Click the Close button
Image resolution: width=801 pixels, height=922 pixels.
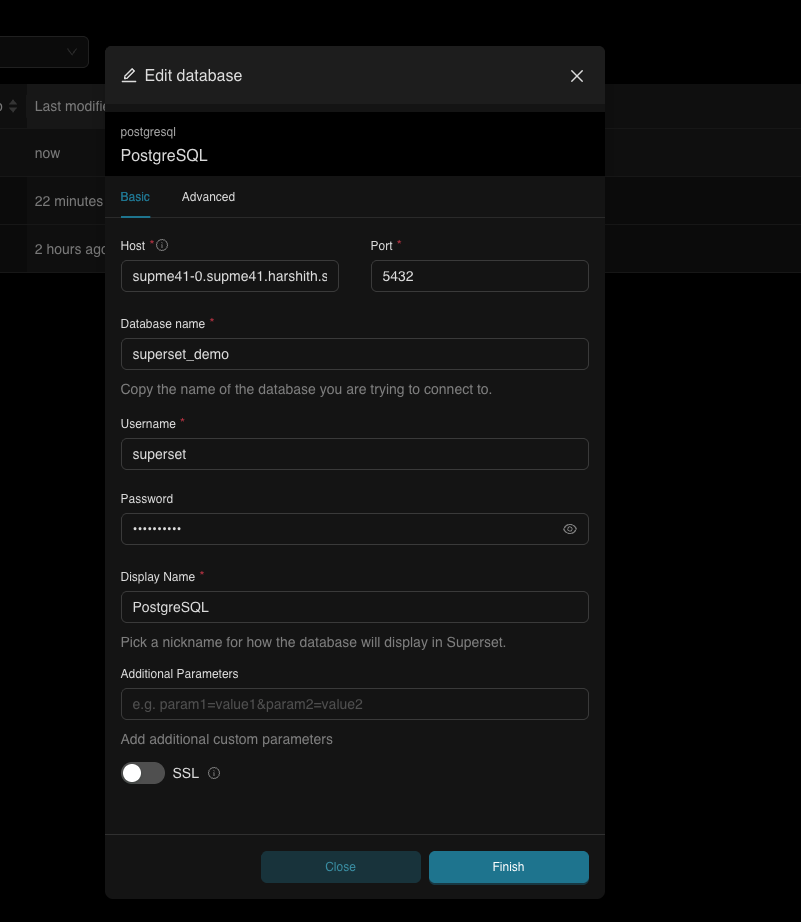pyautogui.click(x=341, y=867)
